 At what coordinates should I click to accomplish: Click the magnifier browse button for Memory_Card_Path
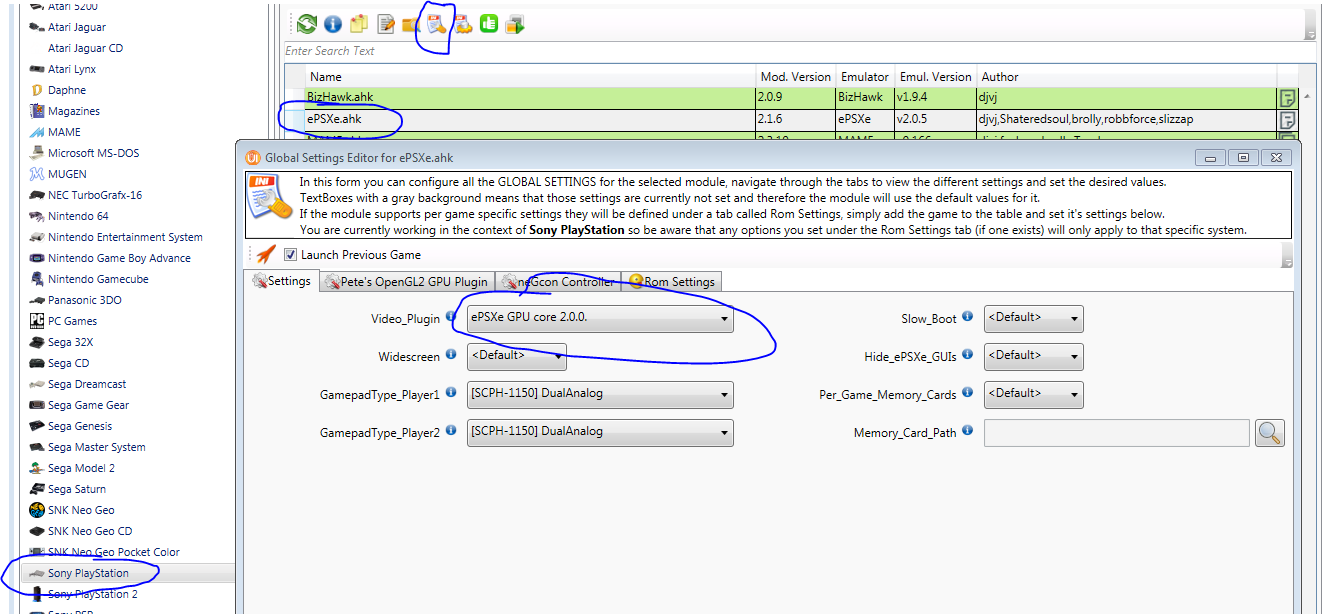click(x=1269, y=433)
